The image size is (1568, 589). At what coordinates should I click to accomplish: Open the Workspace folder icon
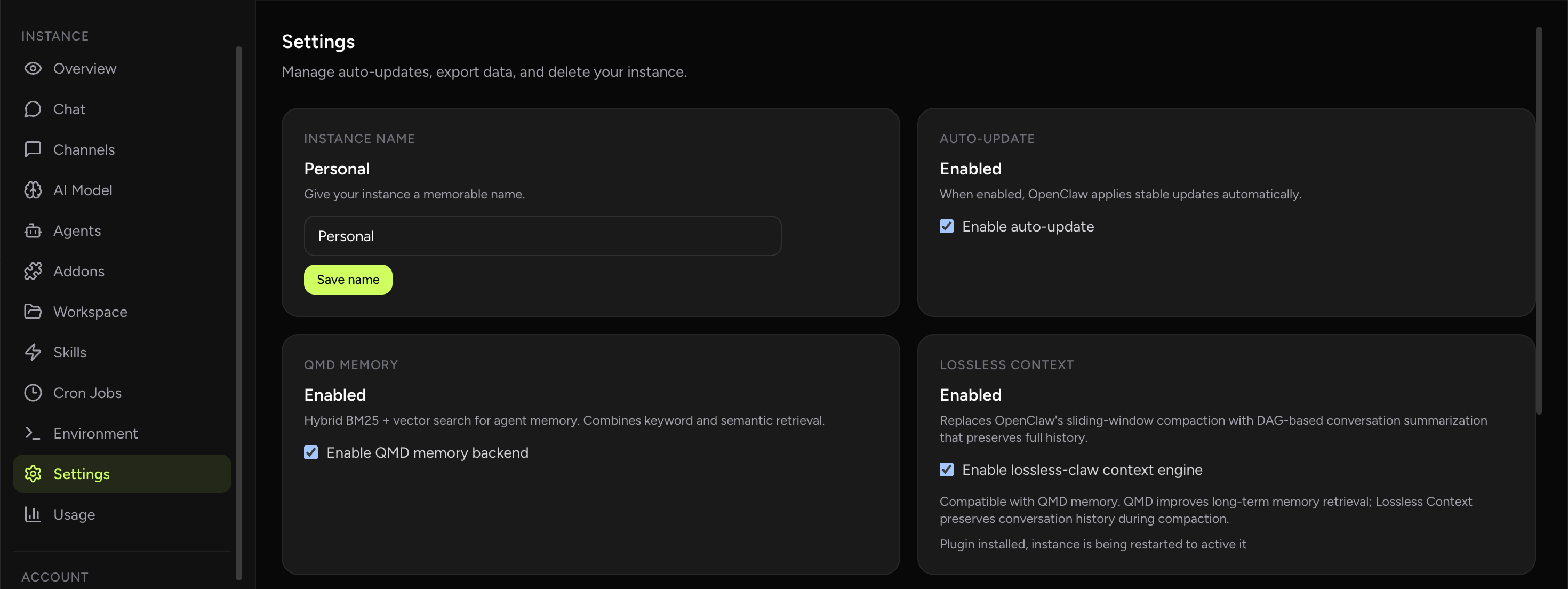click(33, 311)
